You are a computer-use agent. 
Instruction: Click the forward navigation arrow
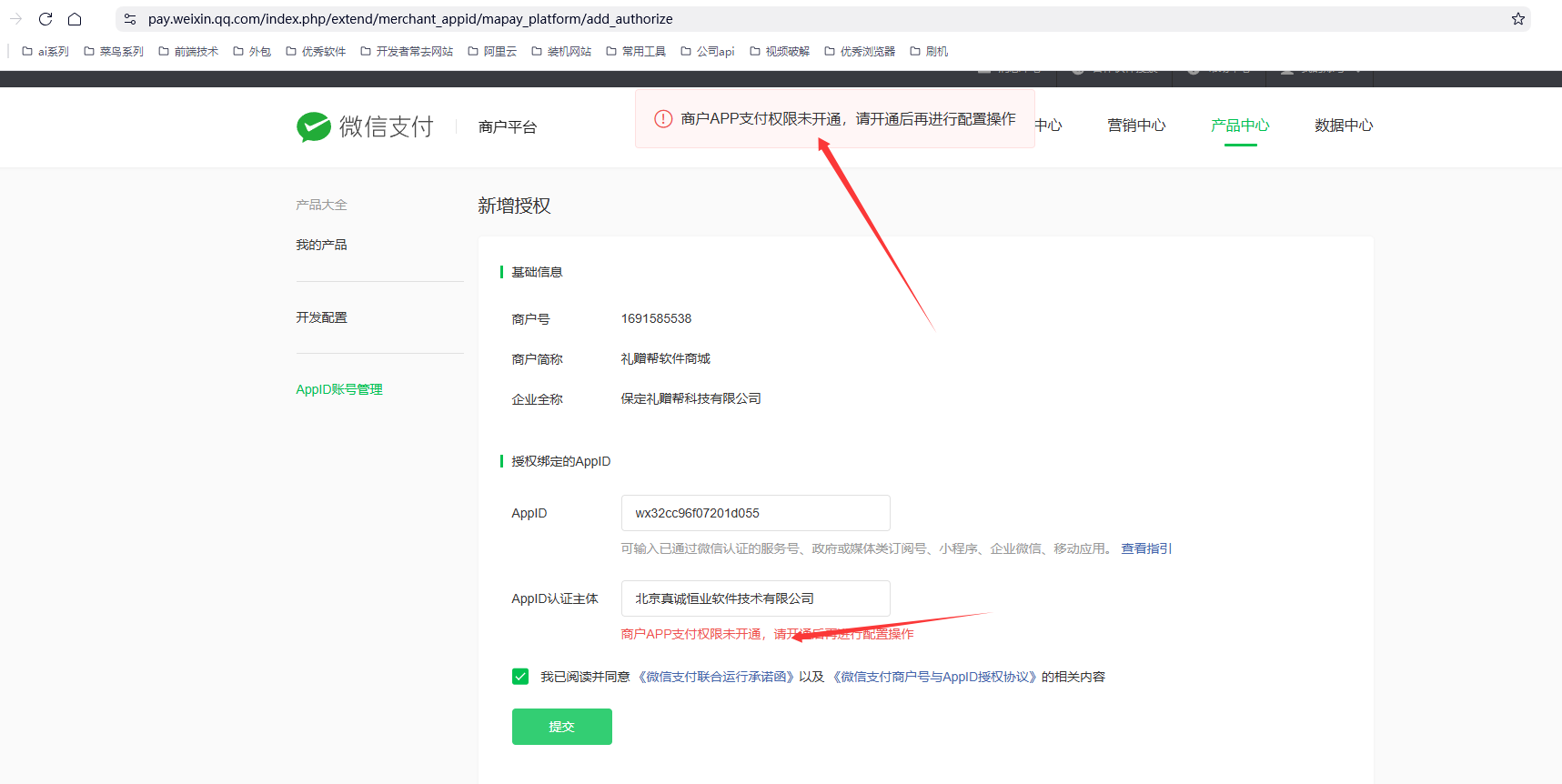(x=15, y=19)
